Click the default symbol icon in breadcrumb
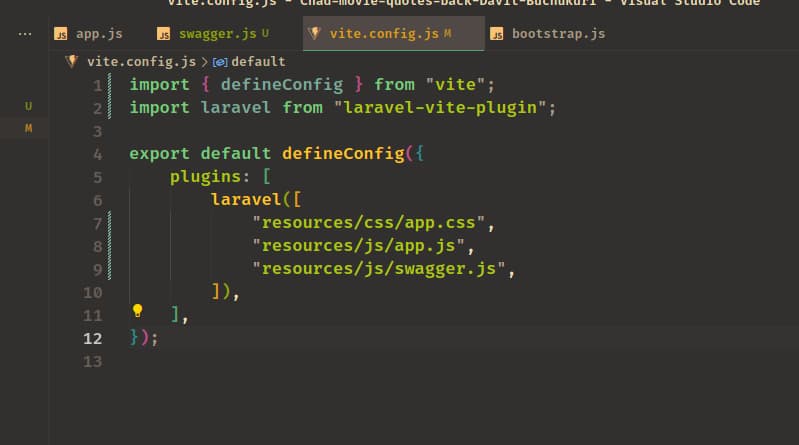The width and height of the screenshot is (799, 445). [x=220, y=62]
